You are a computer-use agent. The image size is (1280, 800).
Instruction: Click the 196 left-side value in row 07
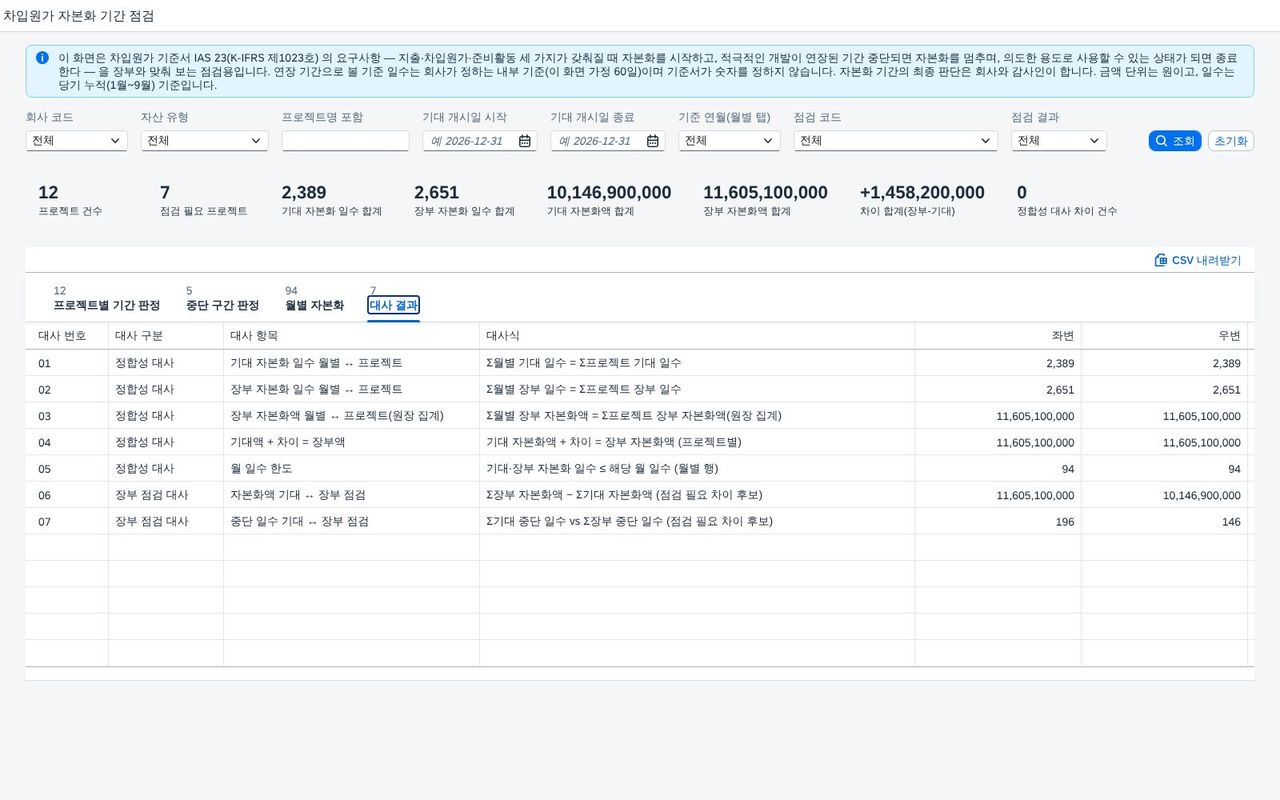point(1065,521)
